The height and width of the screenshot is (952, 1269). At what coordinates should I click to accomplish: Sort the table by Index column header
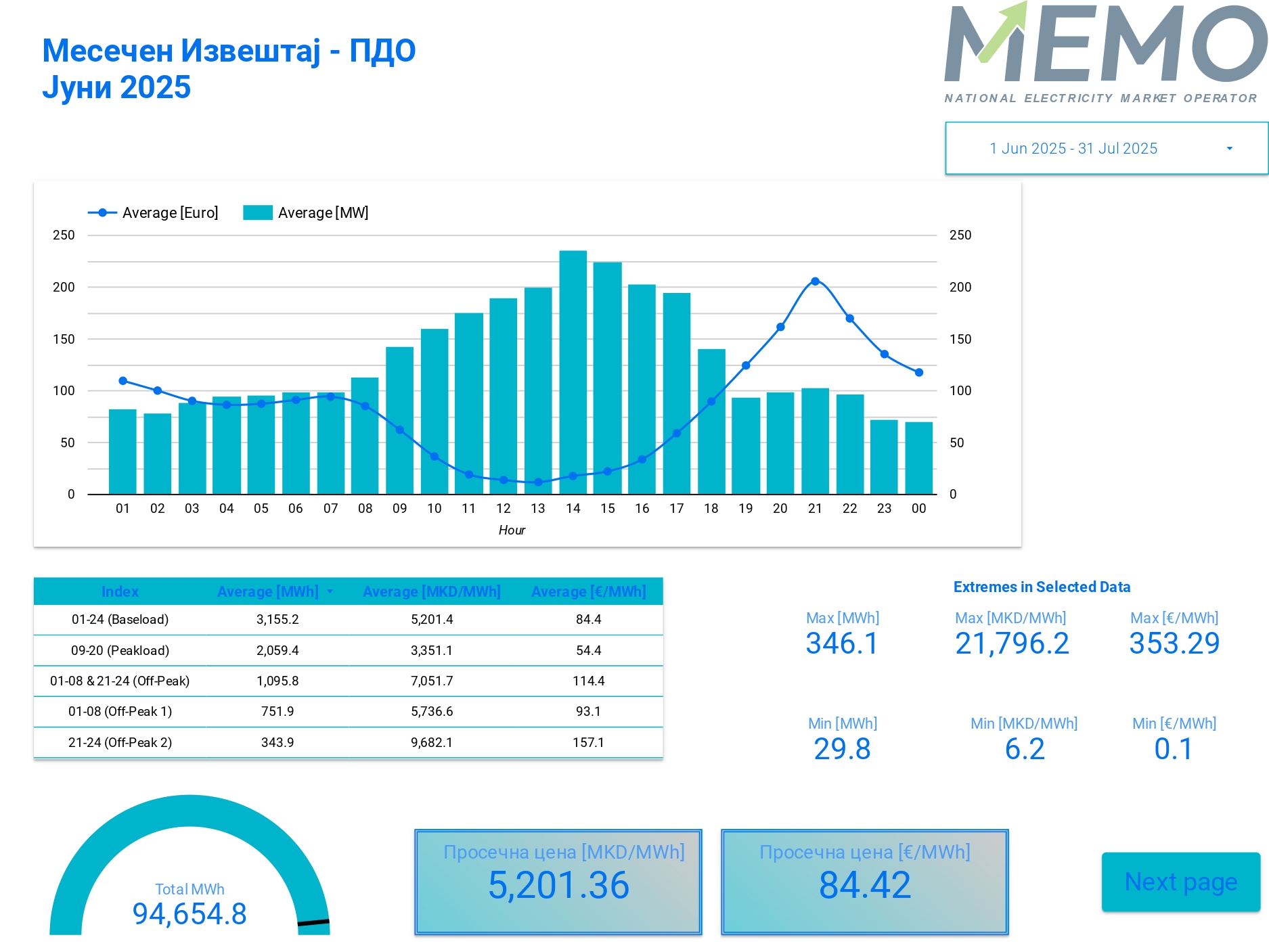pyautogui.click(x=120, y=591)
